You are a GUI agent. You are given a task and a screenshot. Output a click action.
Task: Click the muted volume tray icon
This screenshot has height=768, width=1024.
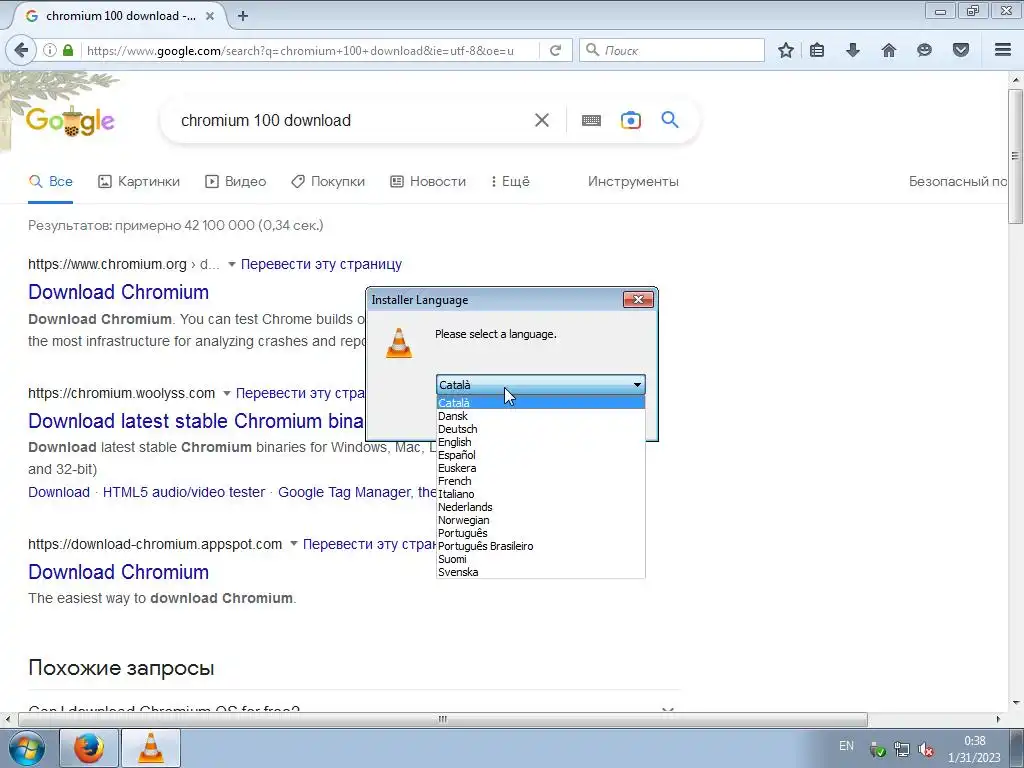point(925,749)
